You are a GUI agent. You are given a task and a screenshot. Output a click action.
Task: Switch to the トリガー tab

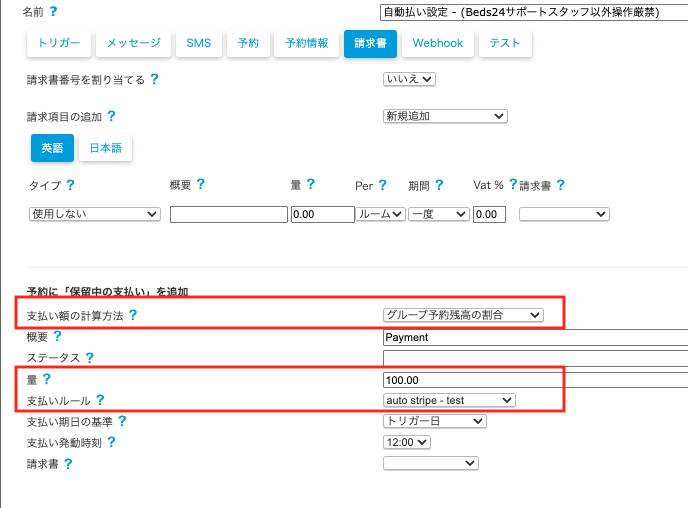click(x=59, y=44)
